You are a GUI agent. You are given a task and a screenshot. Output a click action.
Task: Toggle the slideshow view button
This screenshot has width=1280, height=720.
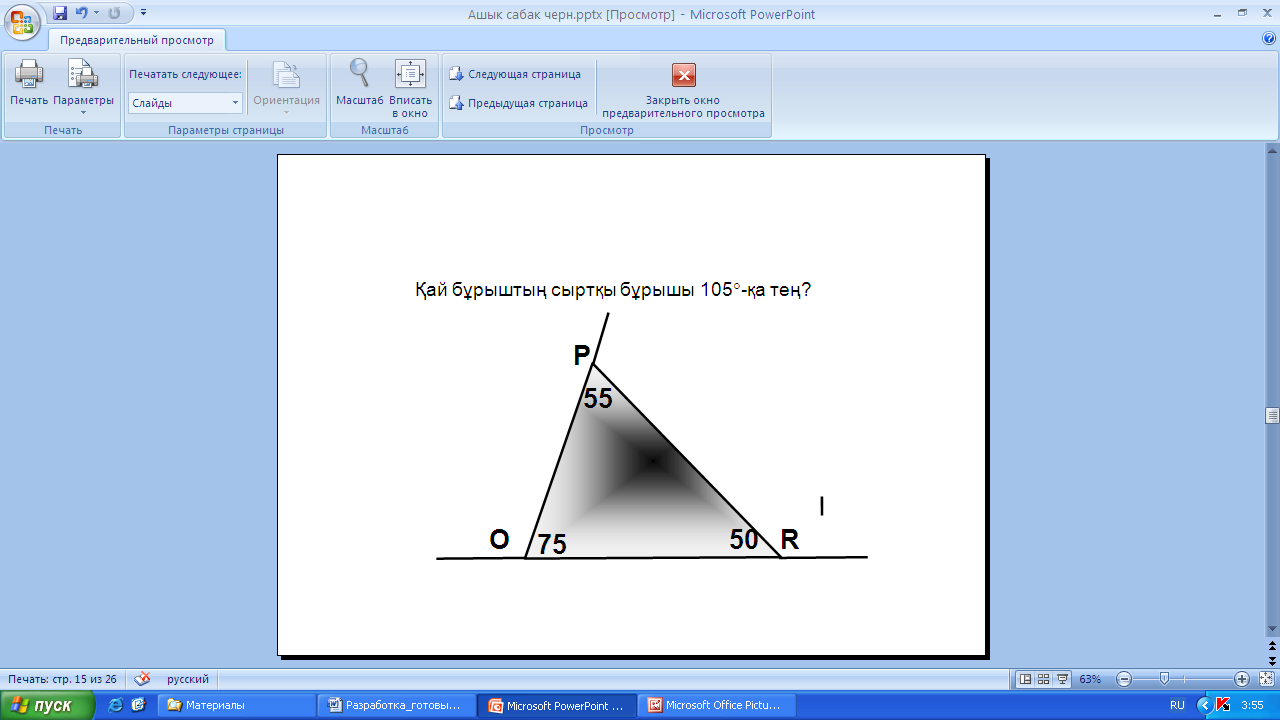pyautogui.click(x=1062, y=679)
